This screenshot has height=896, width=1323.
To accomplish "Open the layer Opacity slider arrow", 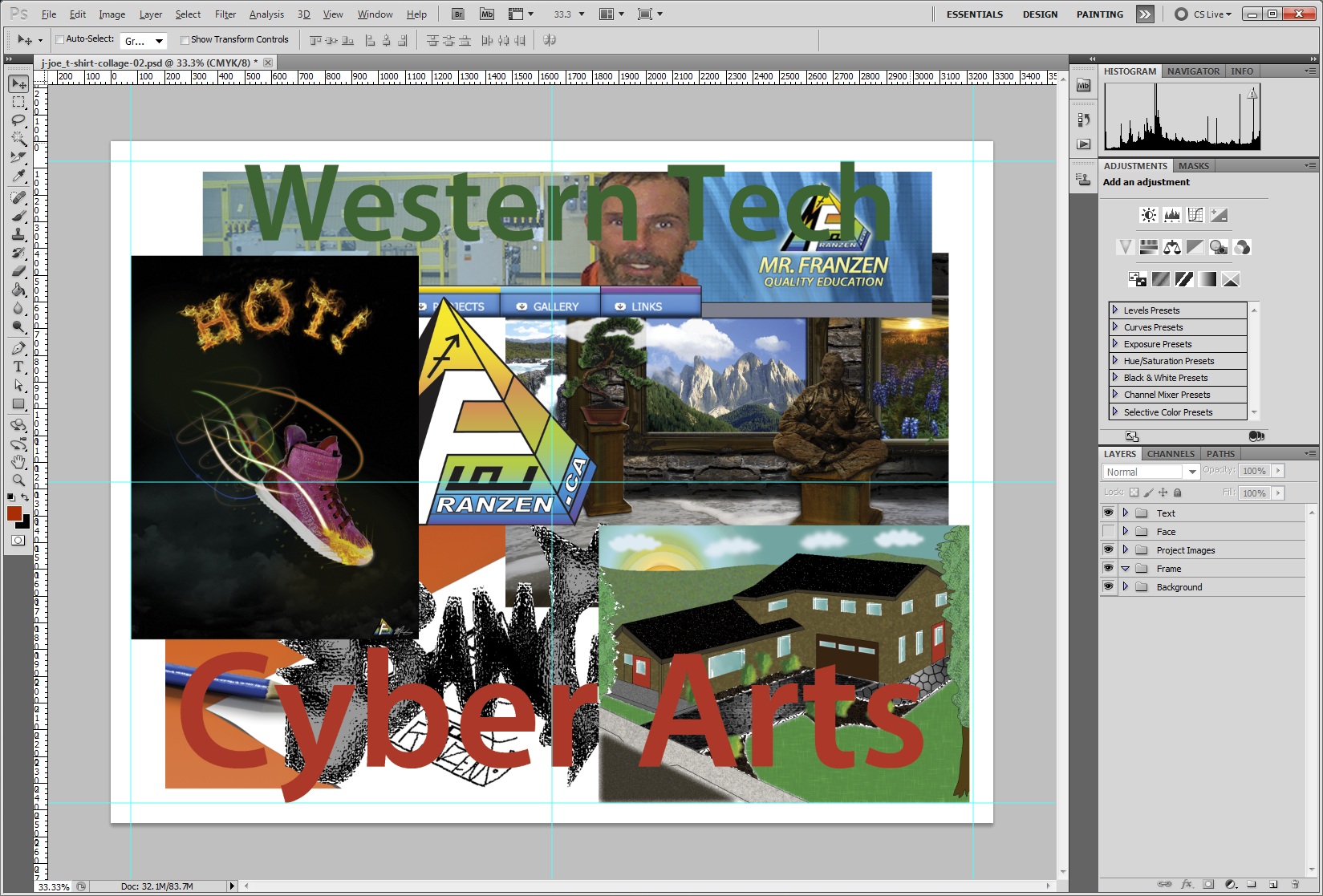I will (x=1278, y=471).
